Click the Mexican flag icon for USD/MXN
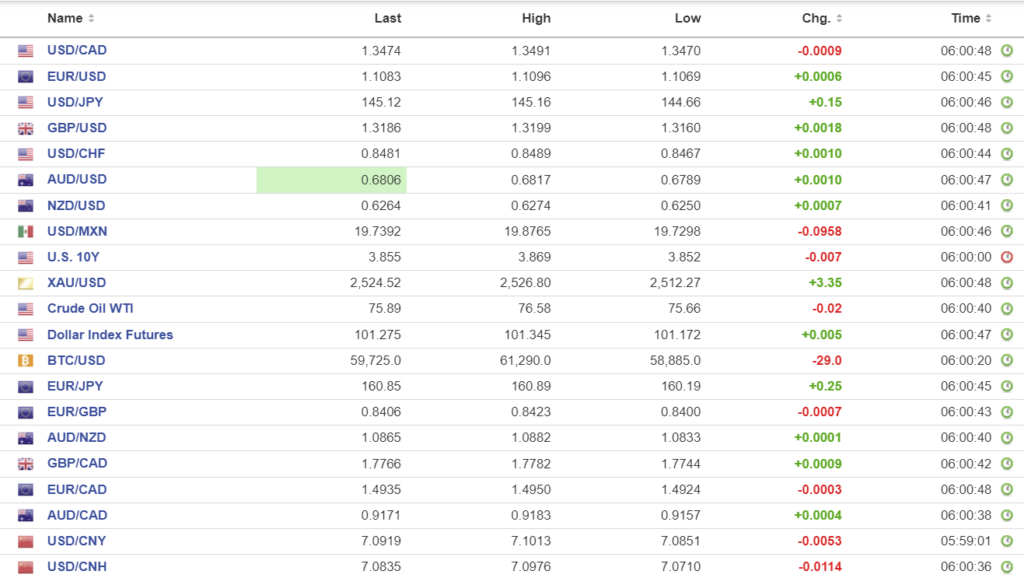 pos(25,231)
